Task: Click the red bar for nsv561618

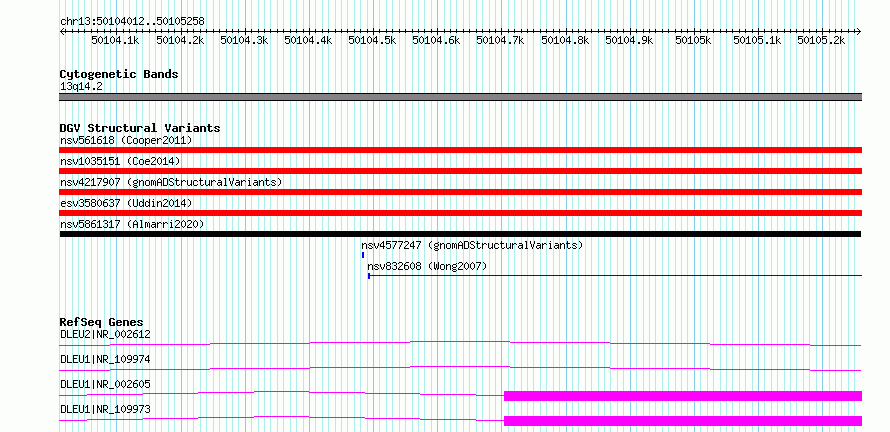Action: coord(461,150)
